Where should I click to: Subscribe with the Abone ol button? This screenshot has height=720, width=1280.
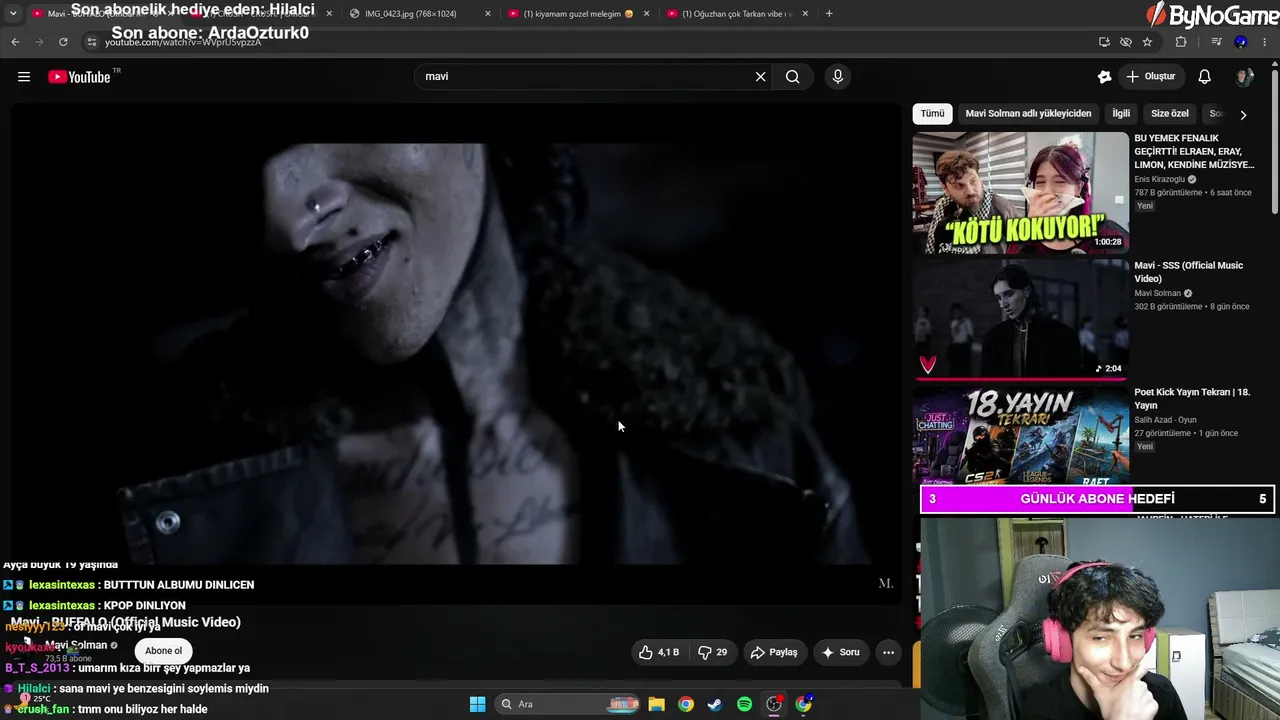164,651
